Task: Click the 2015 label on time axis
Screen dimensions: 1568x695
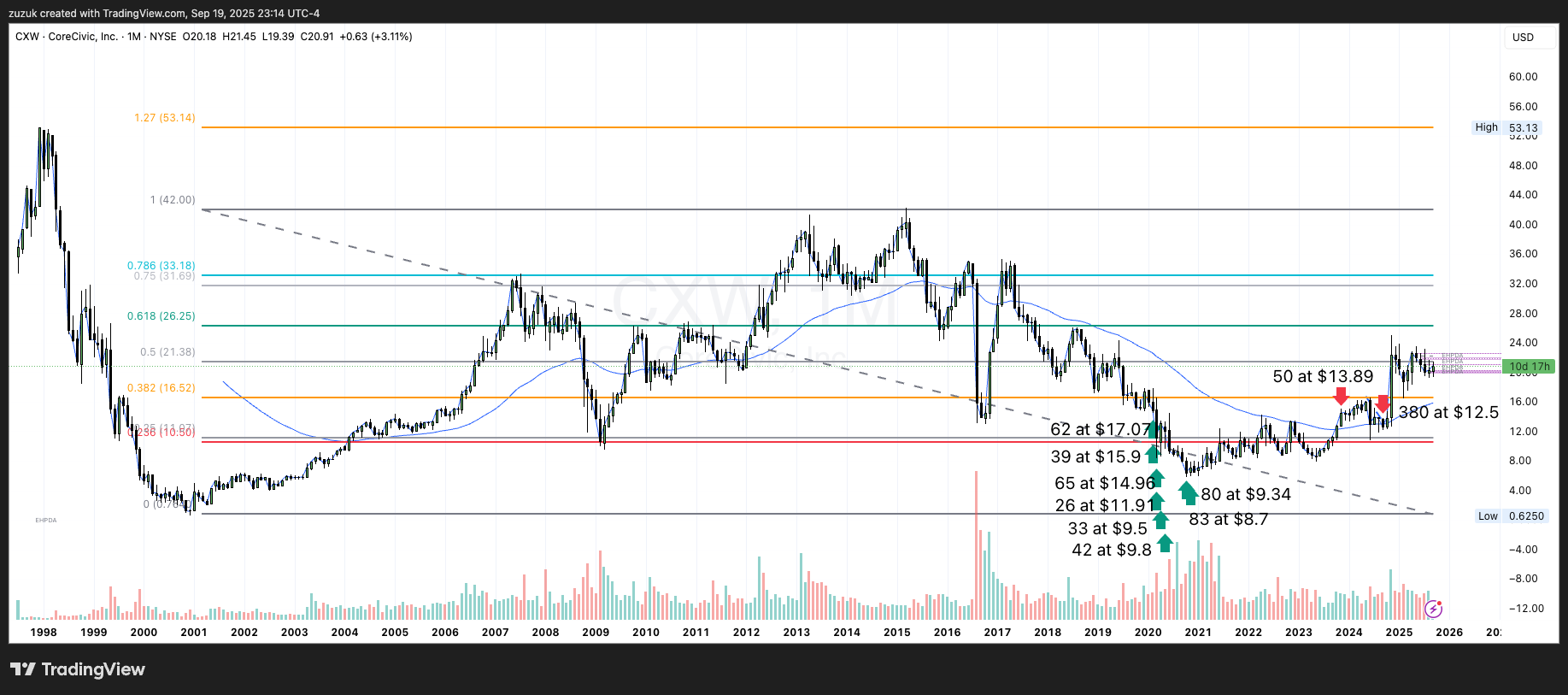Action: (x=897, y=633)
